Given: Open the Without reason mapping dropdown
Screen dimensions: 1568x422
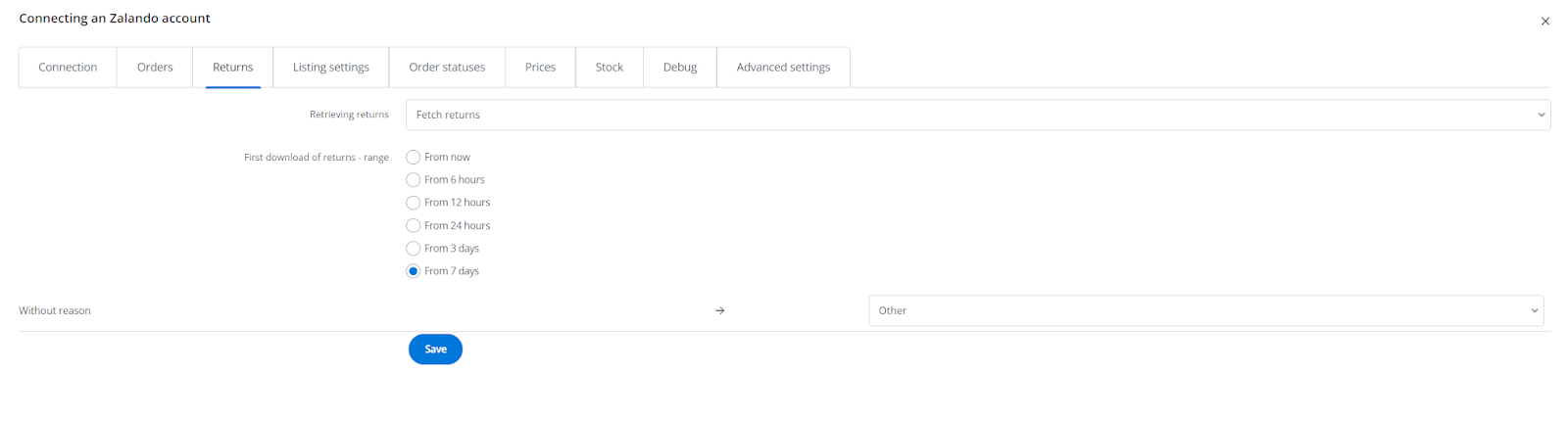Looking at the screenshot, I should tap(1205, 310).
